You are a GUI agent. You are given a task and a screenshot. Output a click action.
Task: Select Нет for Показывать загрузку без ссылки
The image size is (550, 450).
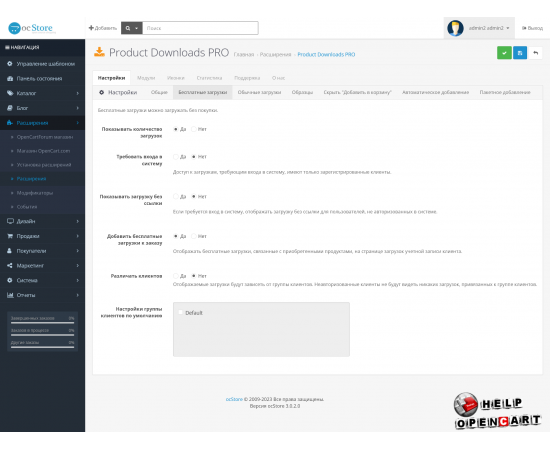(x=194, y=196)
